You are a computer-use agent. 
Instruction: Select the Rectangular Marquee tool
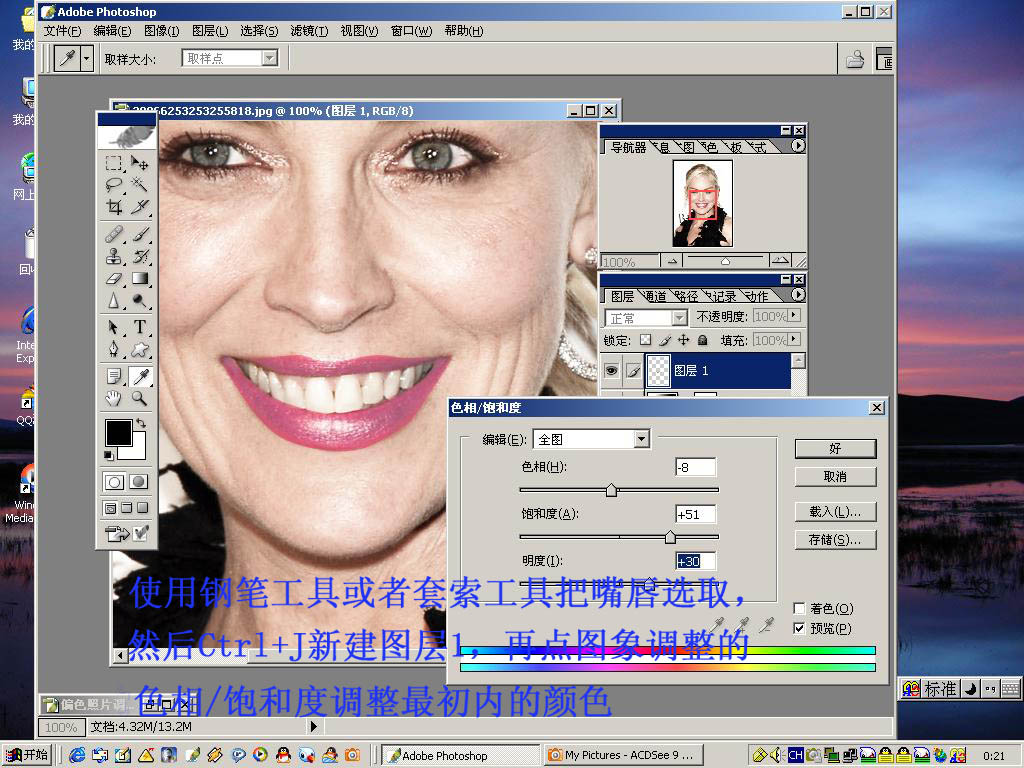tap(114, 163)
